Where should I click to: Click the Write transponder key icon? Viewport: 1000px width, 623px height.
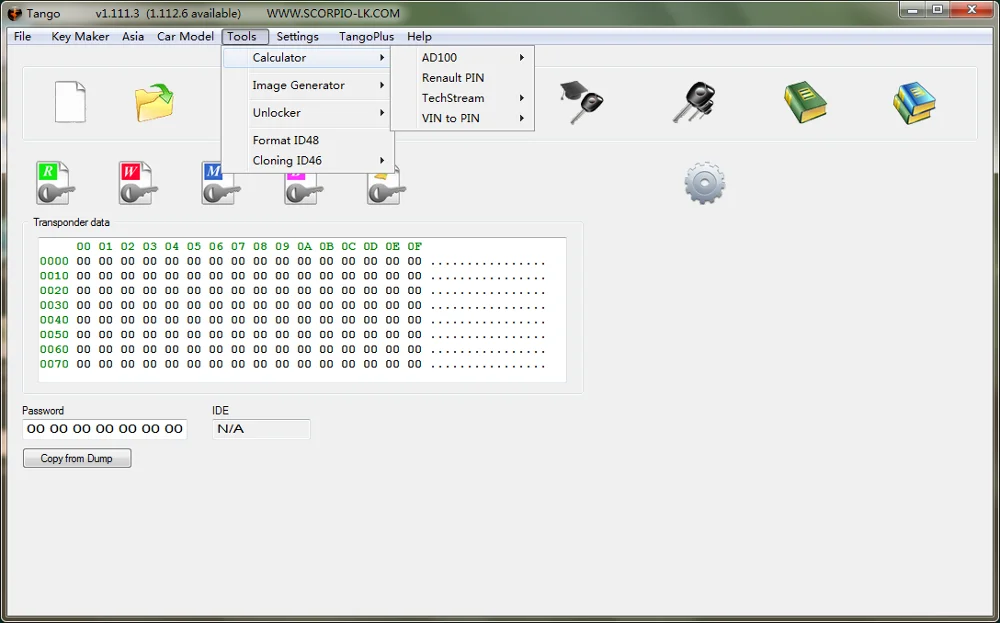pyautogui.click(x=136, y=182)
